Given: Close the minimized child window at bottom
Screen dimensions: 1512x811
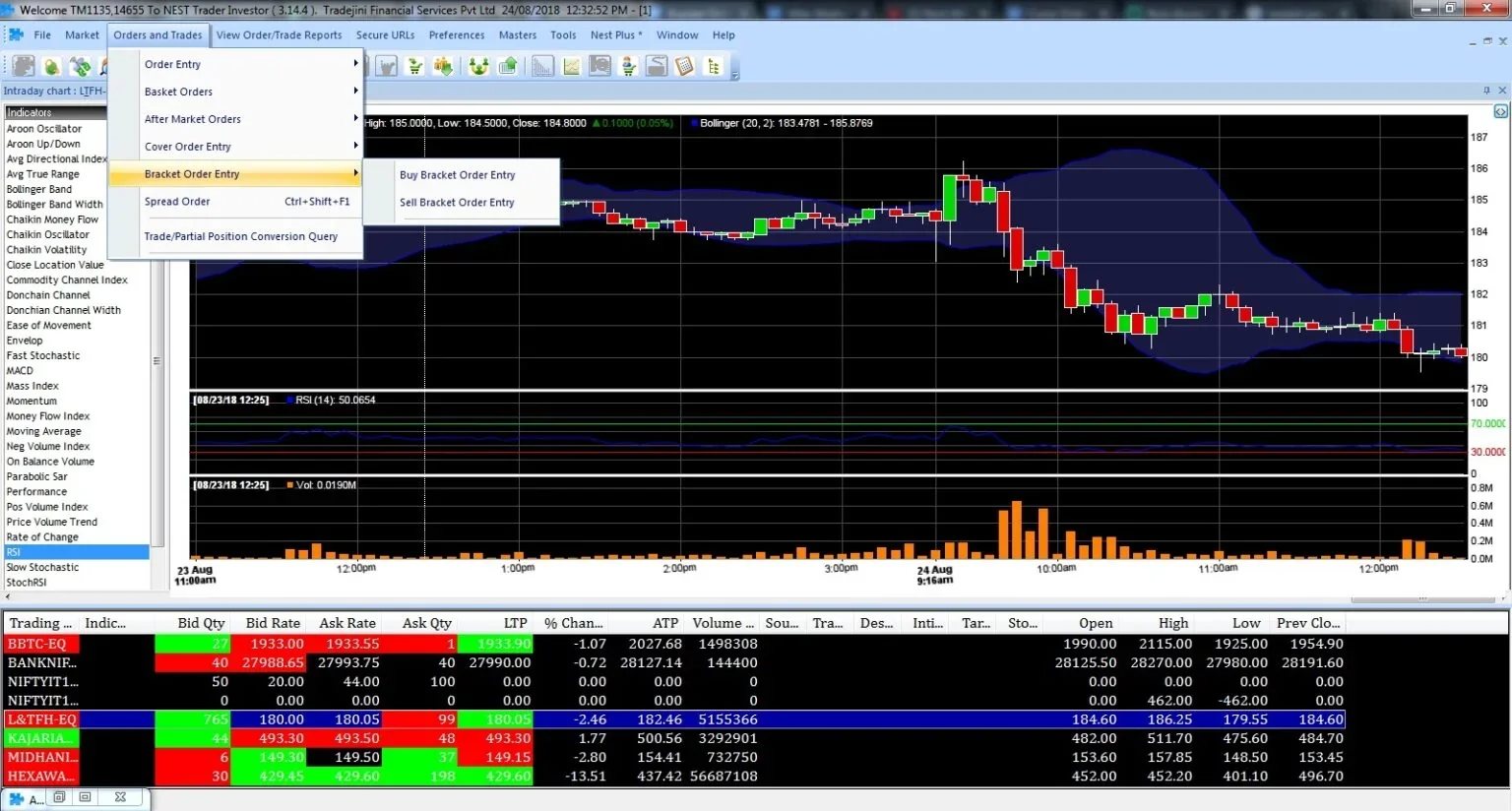Looking at the screenshot, I should pos(120,797).
